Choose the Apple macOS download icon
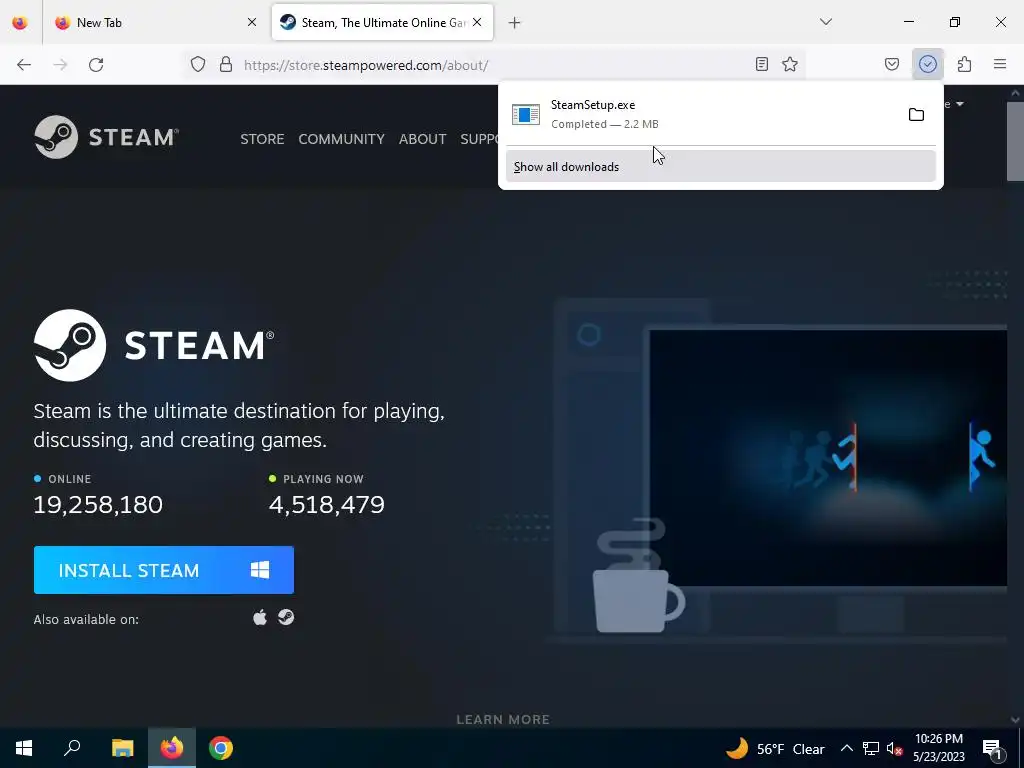The image size is (1024, 768). pyautogui.click(x=260, y=617)
